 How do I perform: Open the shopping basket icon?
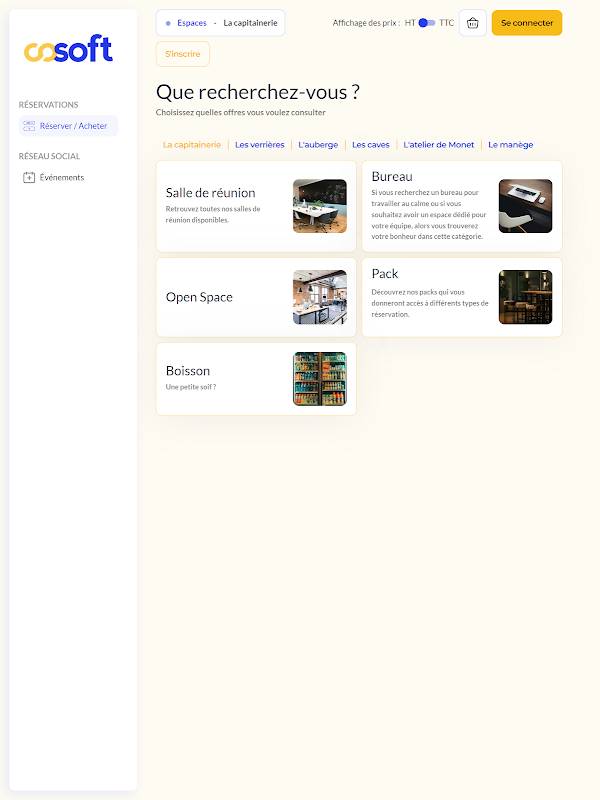472,23
